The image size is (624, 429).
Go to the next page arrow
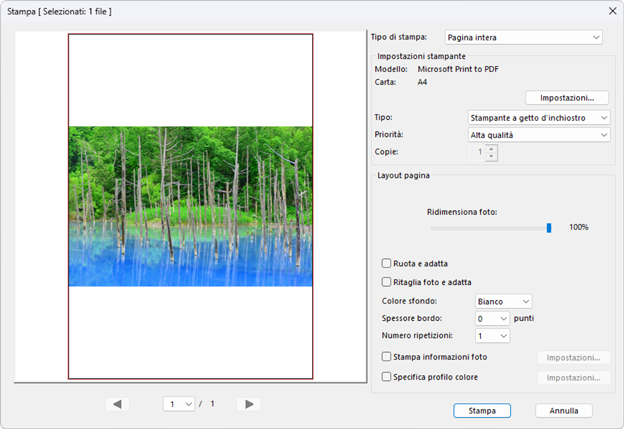tap(249, 404)
